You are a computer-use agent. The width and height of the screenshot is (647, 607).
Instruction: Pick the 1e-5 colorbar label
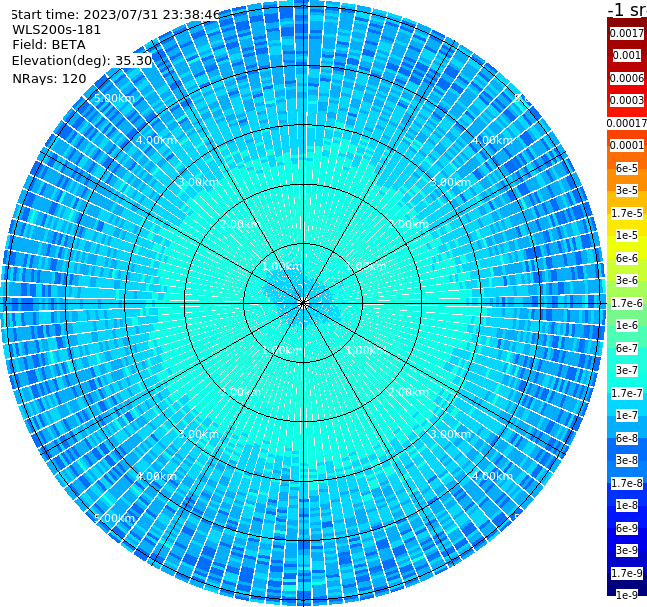pos(627,235)
